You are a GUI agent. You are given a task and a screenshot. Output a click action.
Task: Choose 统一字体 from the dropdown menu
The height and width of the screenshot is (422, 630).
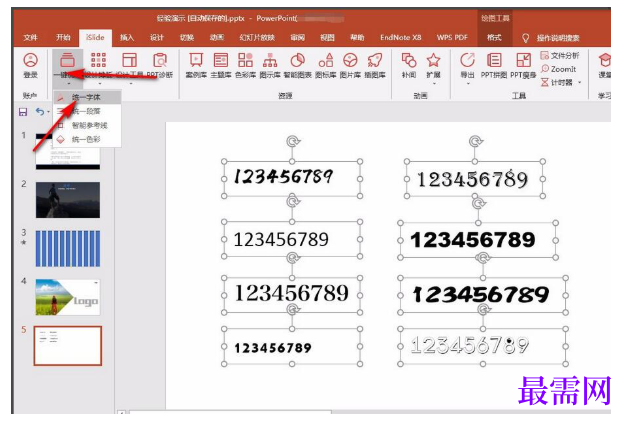tap(87, 97)
